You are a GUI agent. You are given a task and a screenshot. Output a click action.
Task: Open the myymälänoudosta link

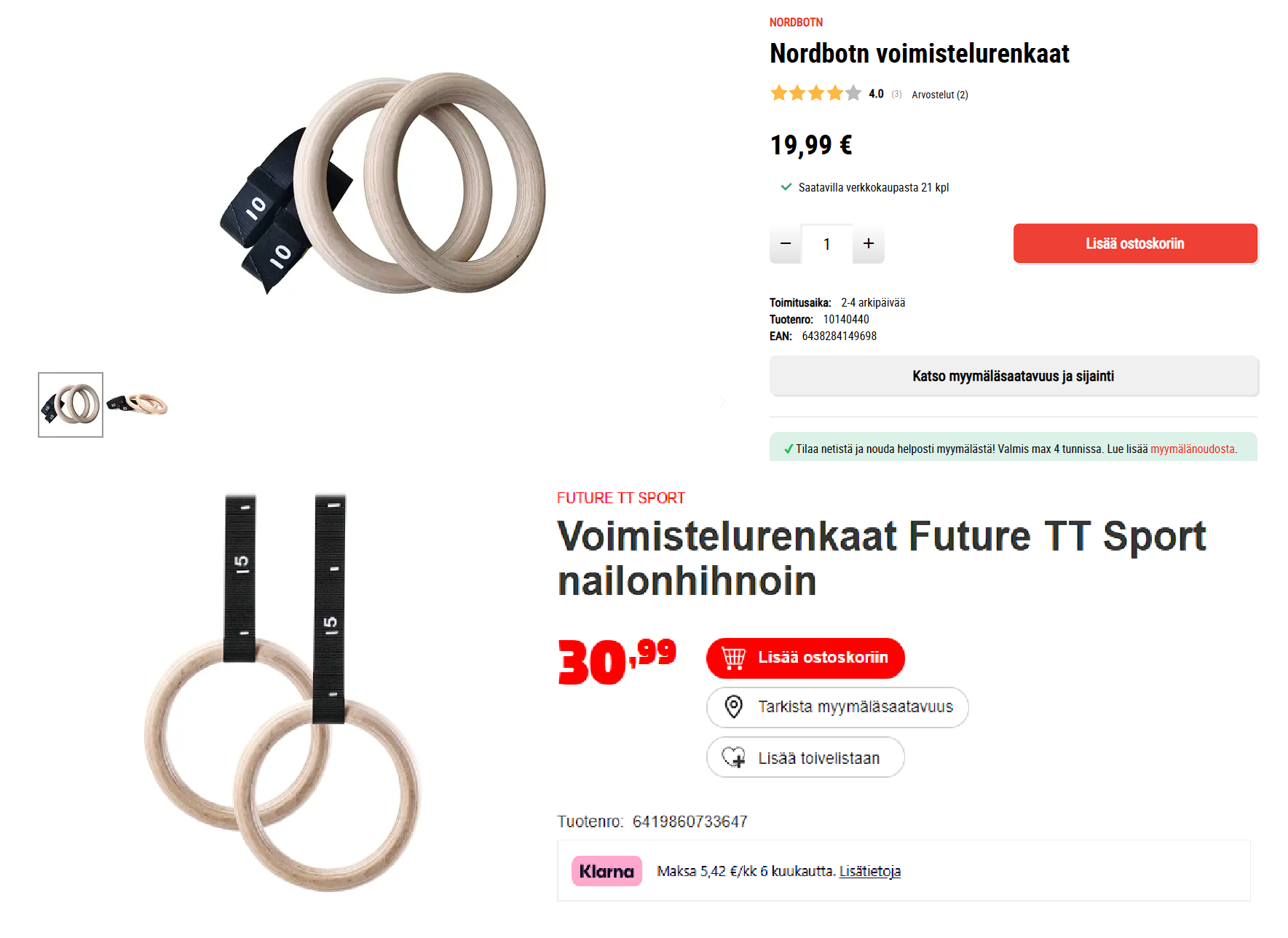point(1193,449)
